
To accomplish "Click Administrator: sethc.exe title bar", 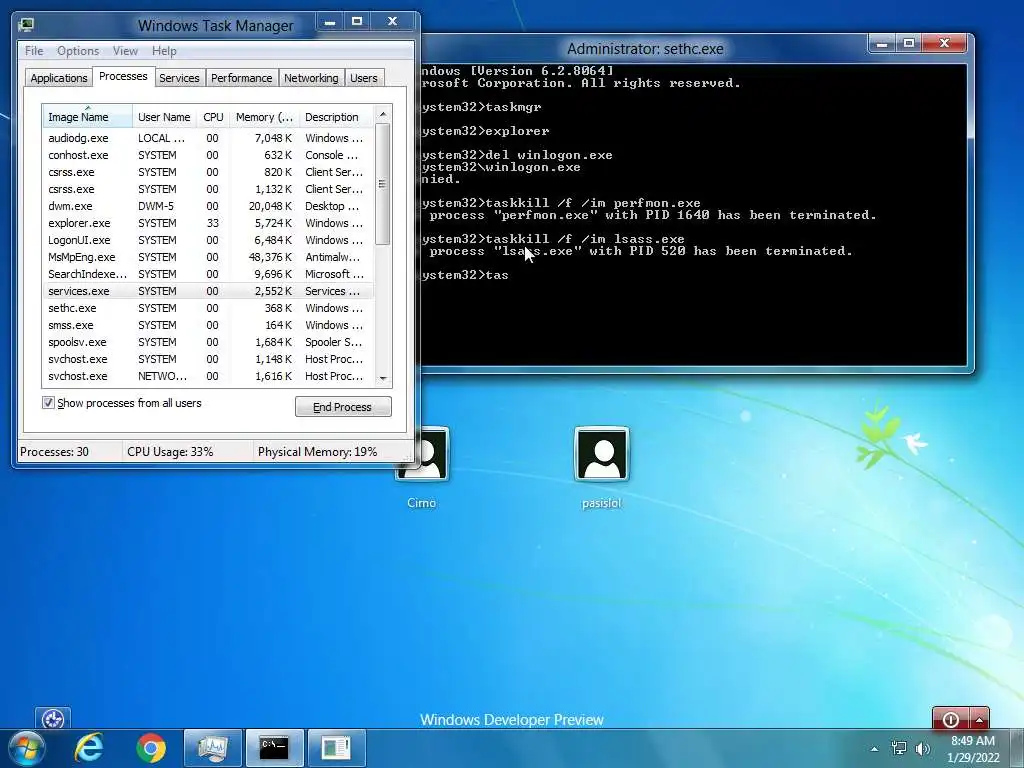I will tap(645, 49).
